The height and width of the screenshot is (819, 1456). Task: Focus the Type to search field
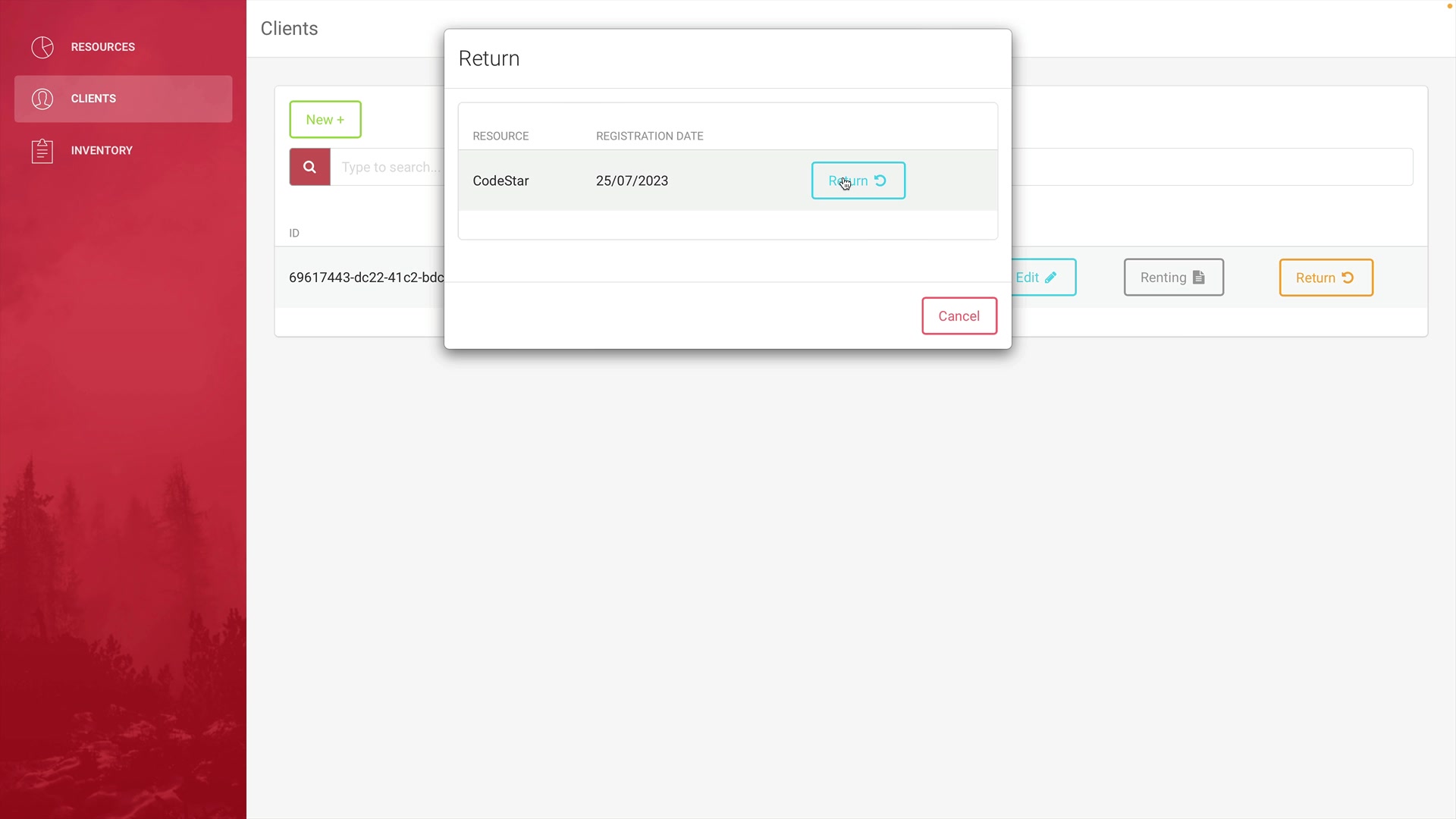click(x=390, y=168)
